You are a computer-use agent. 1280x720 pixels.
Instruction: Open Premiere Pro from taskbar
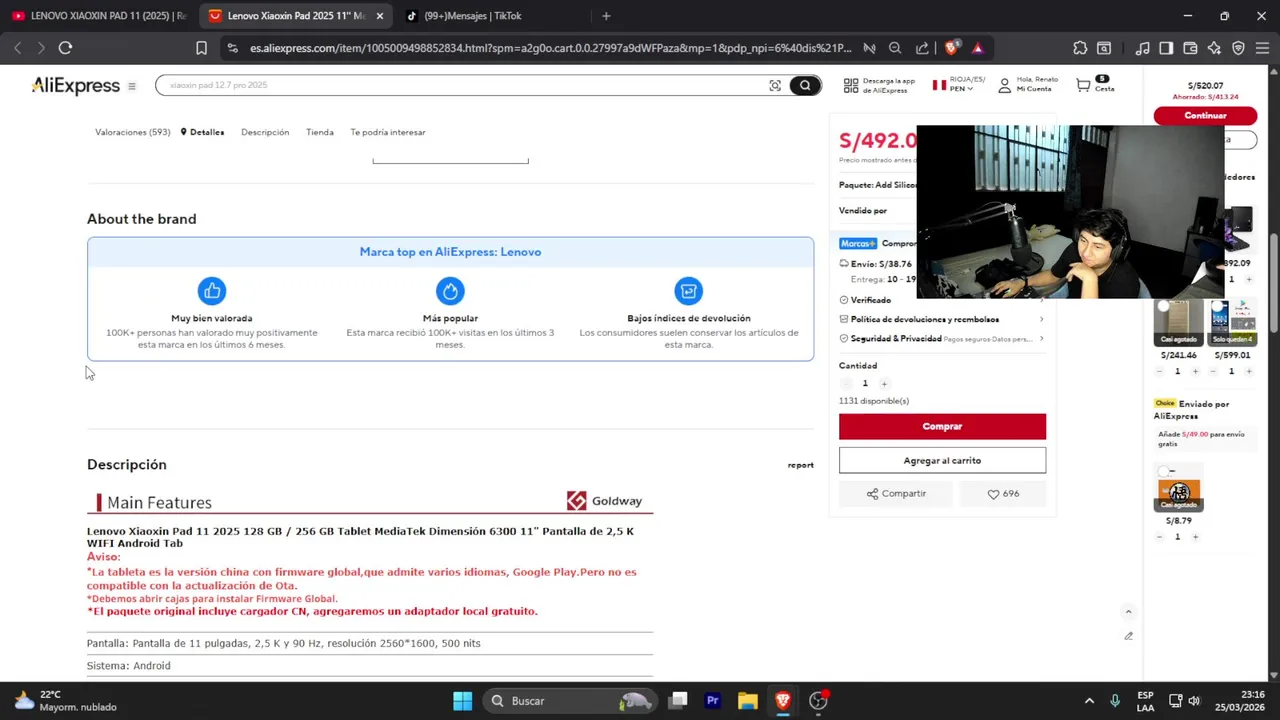(x=713, y=701)
